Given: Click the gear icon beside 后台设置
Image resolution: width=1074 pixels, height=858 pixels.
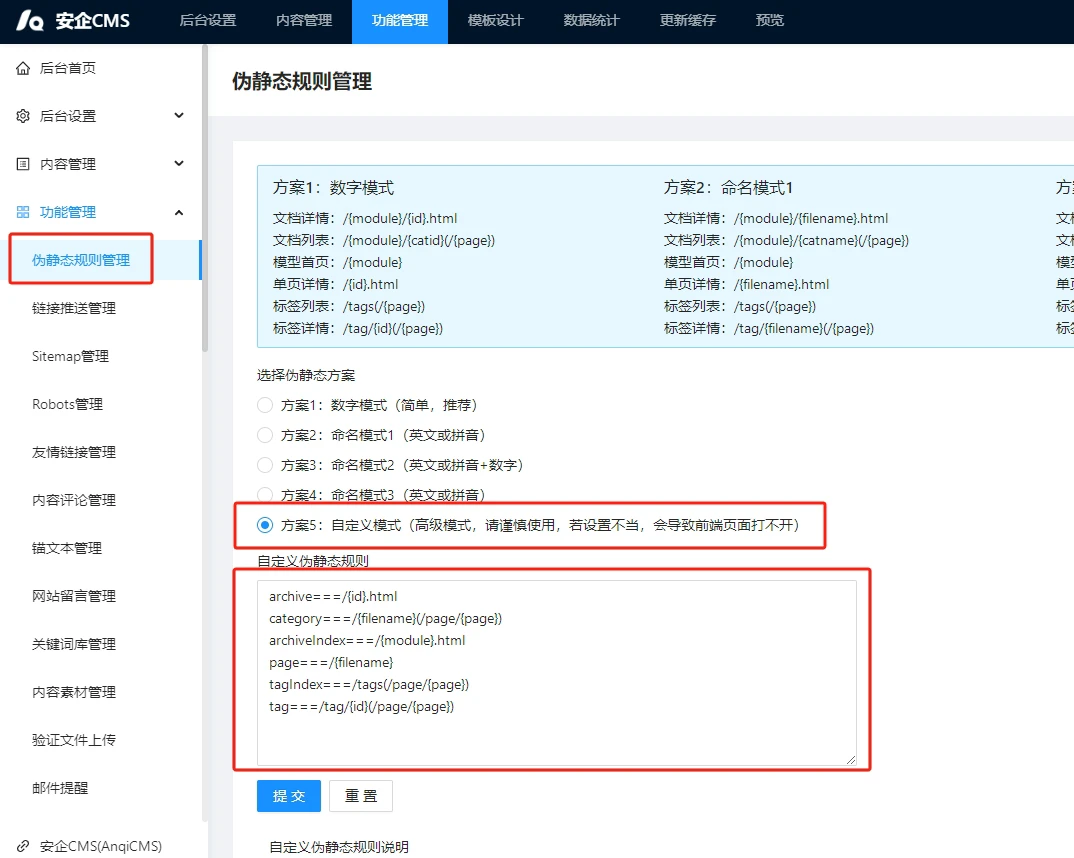Looking at the screenshot, I should coord(23,116).
